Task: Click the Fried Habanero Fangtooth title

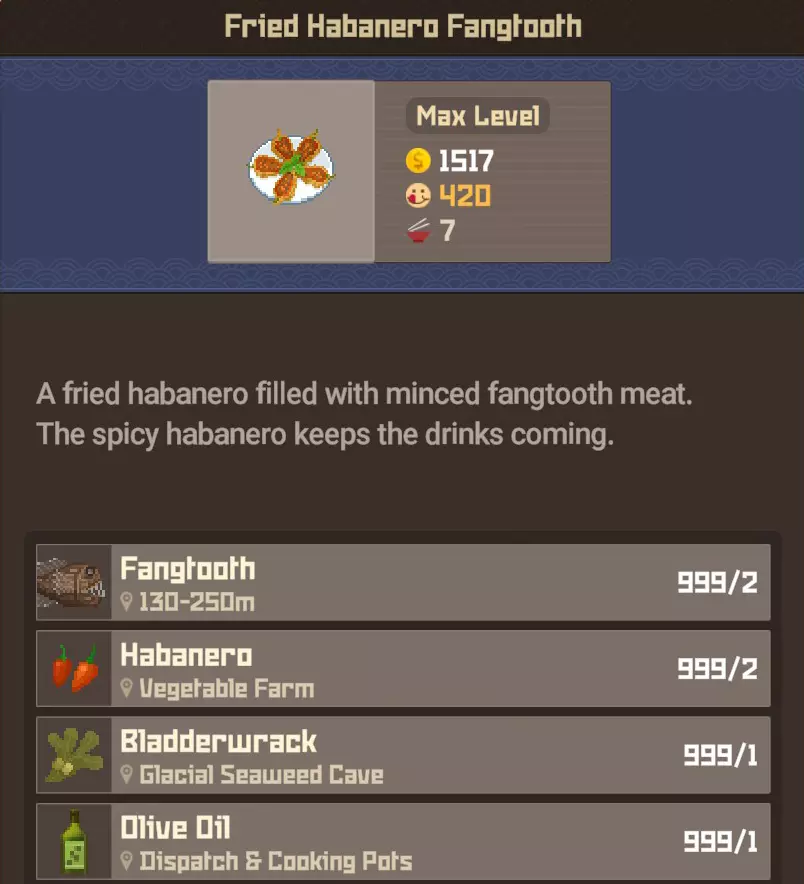Action: [403, 26]
